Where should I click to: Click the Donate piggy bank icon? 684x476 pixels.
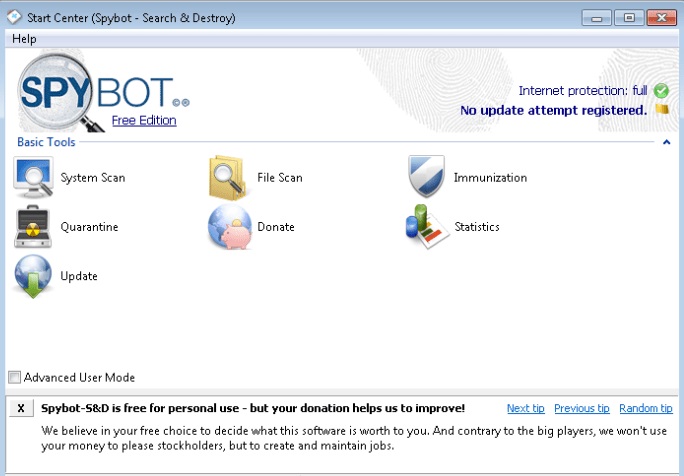[x=230, y=227]
